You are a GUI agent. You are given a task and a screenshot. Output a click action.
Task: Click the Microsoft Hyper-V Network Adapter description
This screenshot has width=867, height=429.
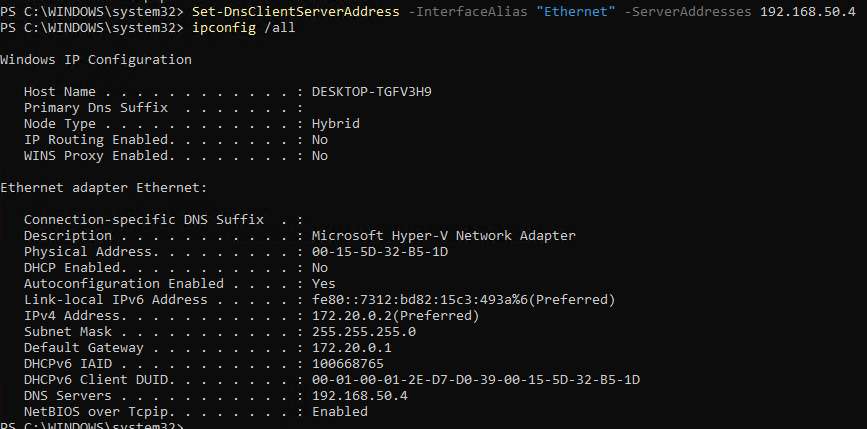point(443,236)
